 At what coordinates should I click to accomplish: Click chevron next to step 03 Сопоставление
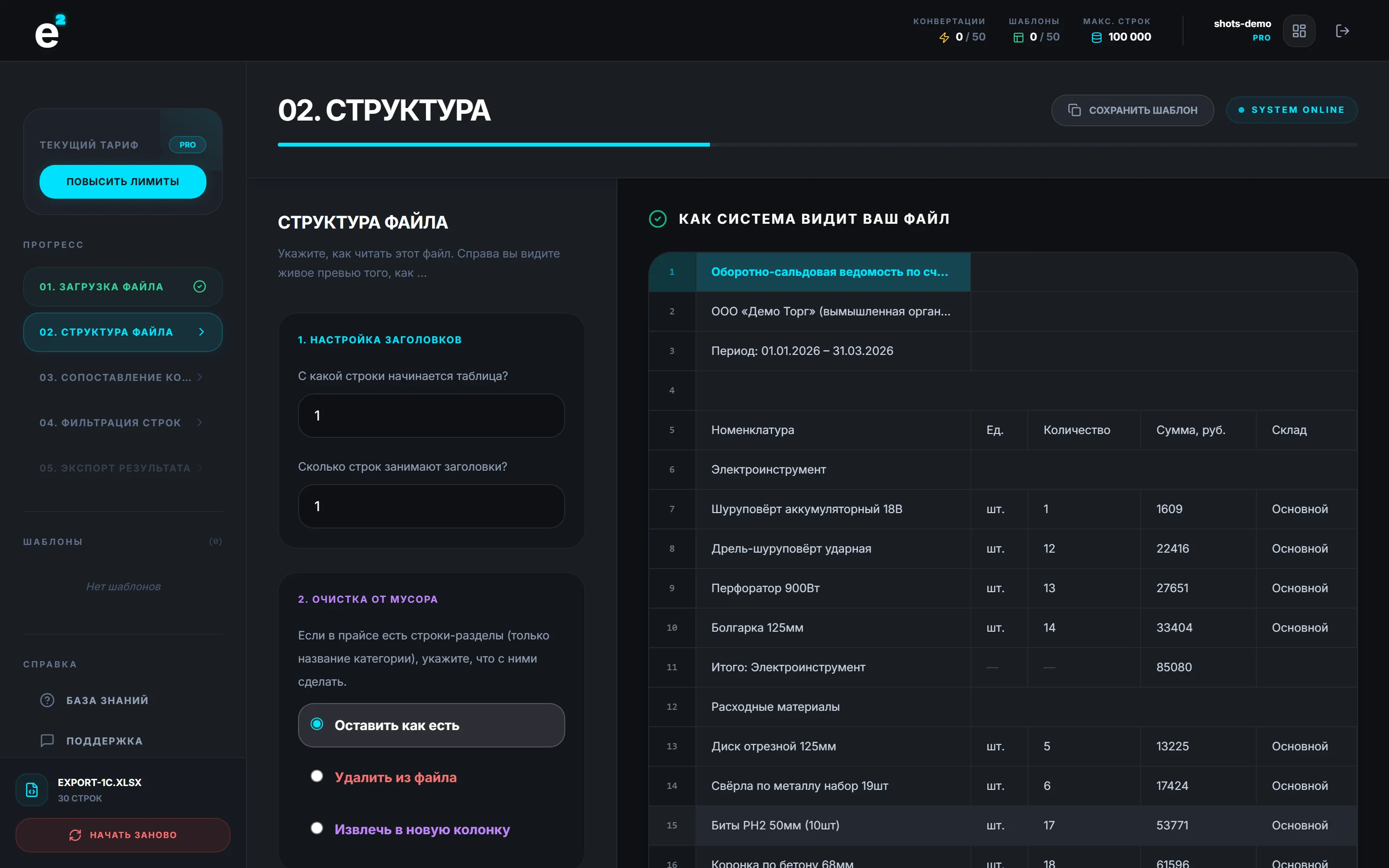coord(200,377)
